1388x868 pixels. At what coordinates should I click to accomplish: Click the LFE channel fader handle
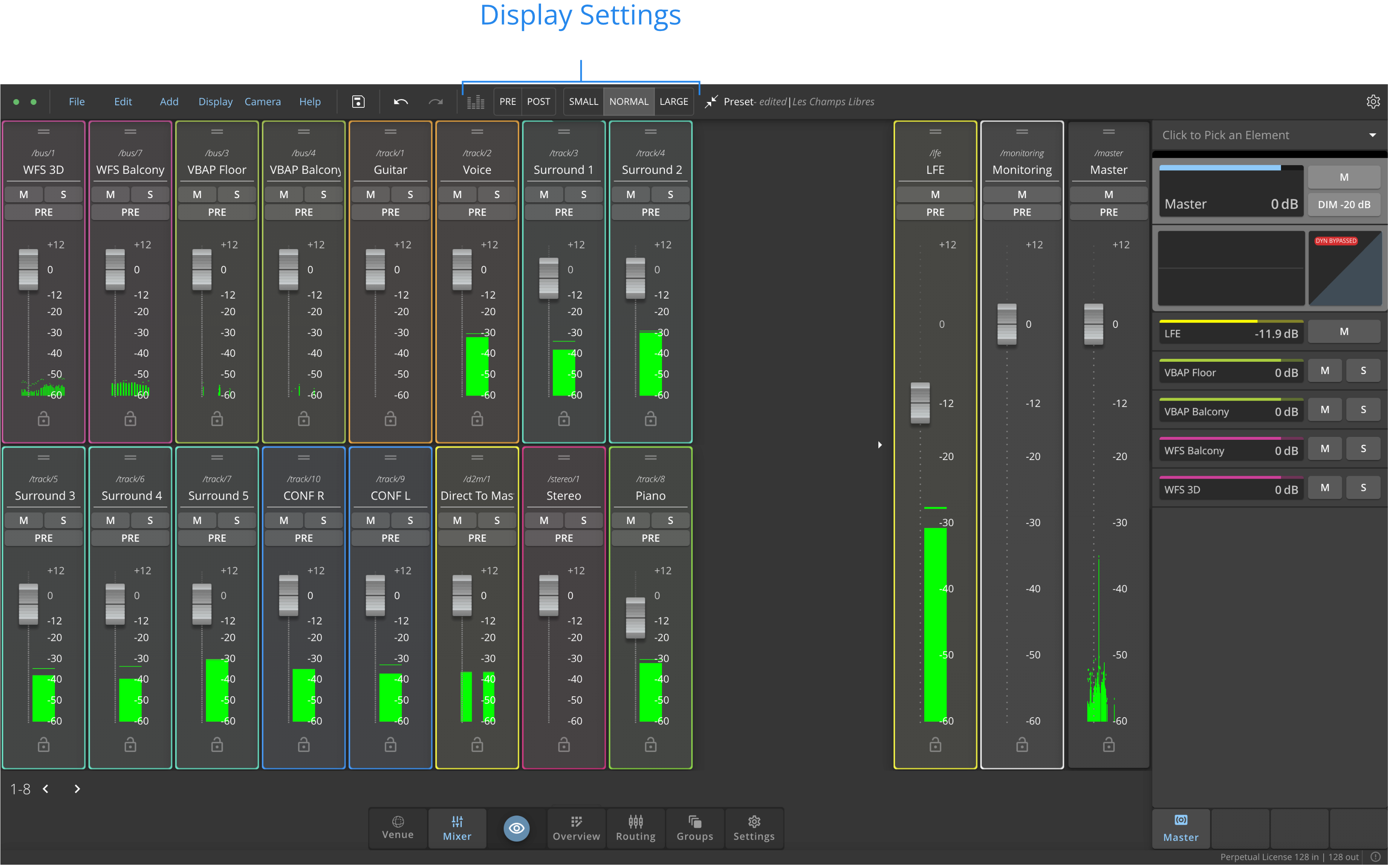(x=920, y=403)
